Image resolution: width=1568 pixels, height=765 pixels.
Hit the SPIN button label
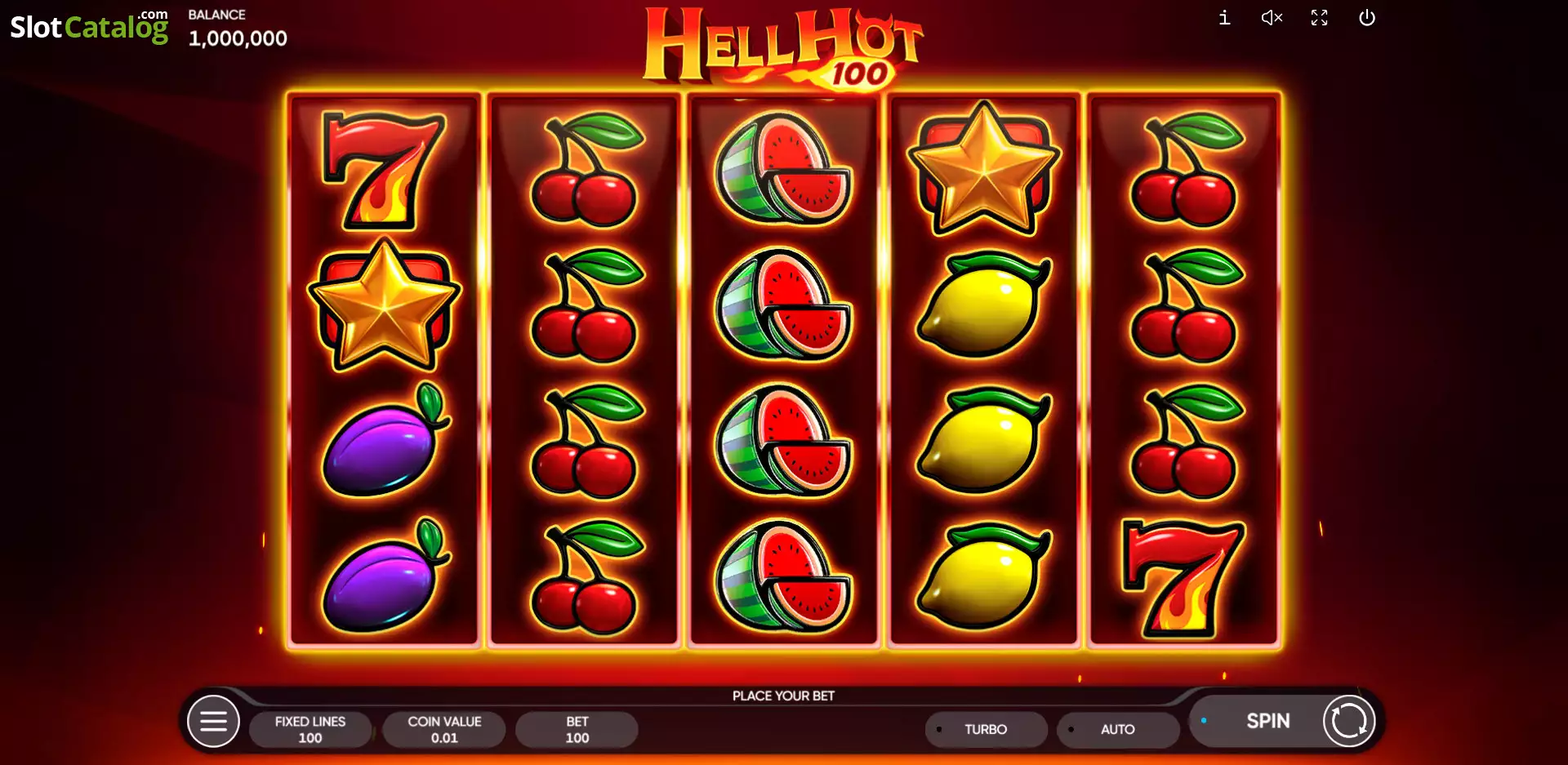[x=1267, y=721]
